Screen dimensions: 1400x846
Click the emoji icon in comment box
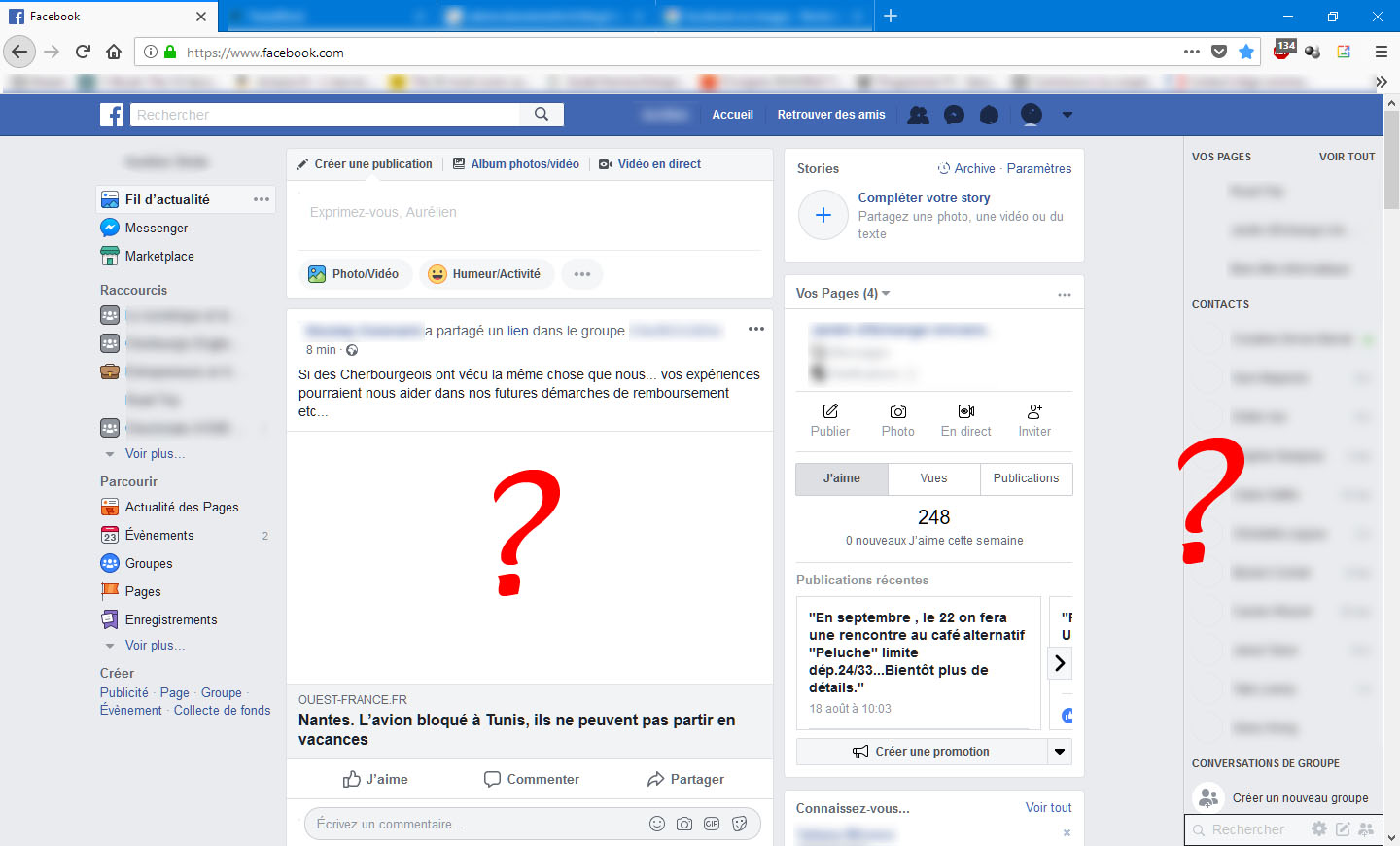coord(657,824)
